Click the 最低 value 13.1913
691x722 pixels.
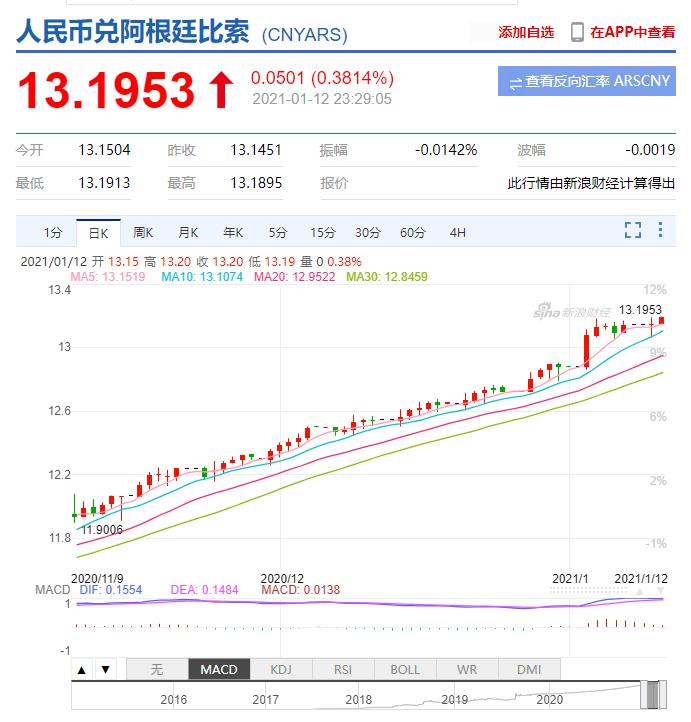pos(105,183)
